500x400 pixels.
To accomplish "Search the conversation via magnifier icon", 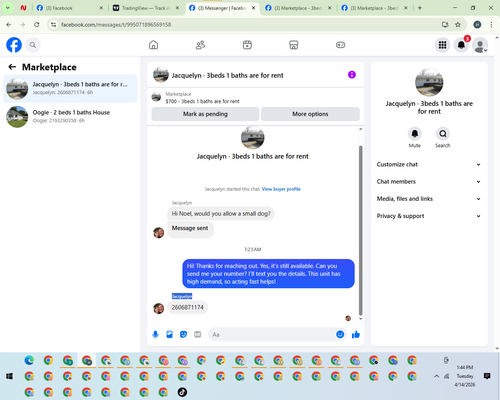I will tap(443, 134).
